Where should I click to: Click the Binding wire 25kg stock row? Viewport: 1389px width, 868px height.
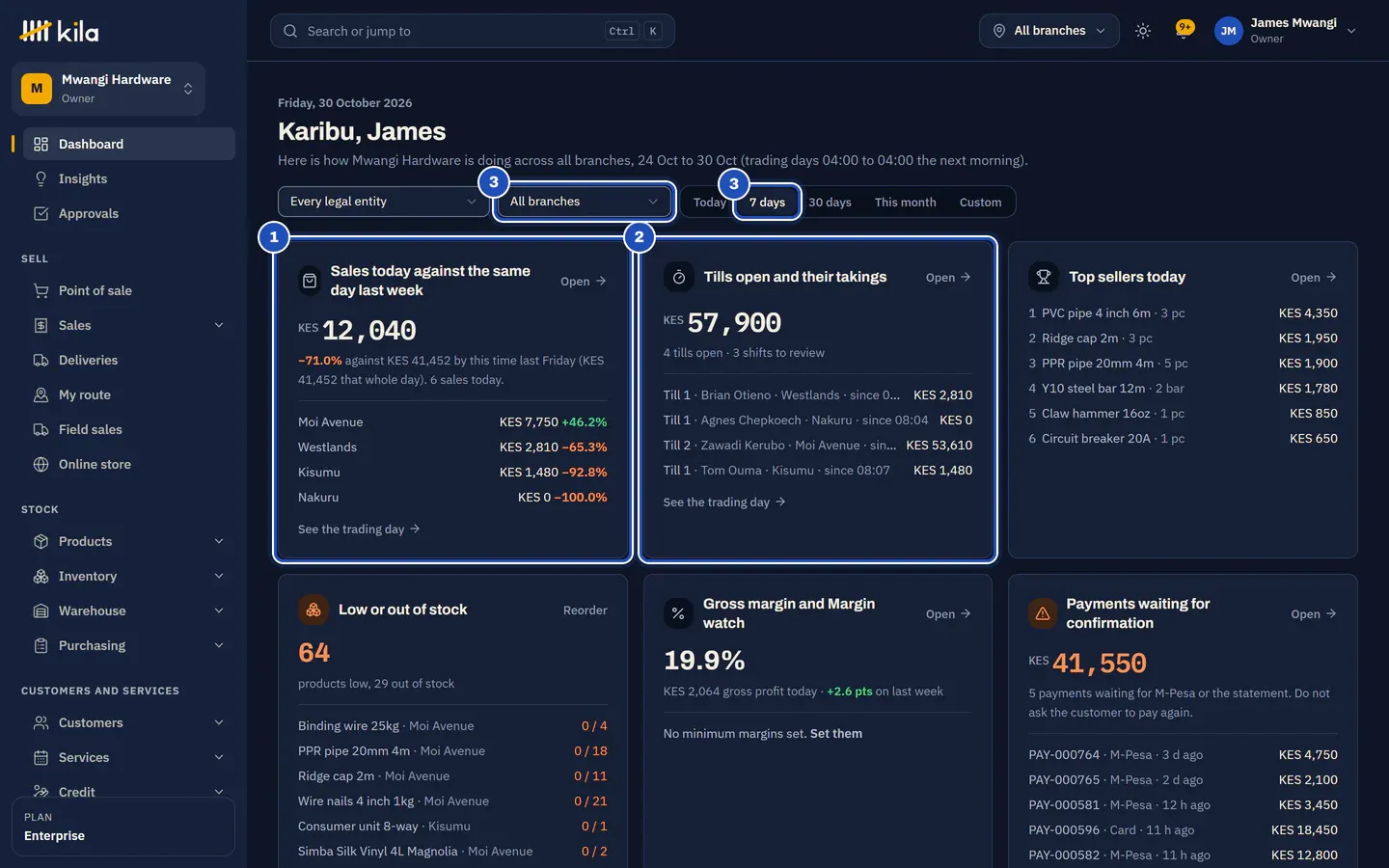(x=452, y=726)
